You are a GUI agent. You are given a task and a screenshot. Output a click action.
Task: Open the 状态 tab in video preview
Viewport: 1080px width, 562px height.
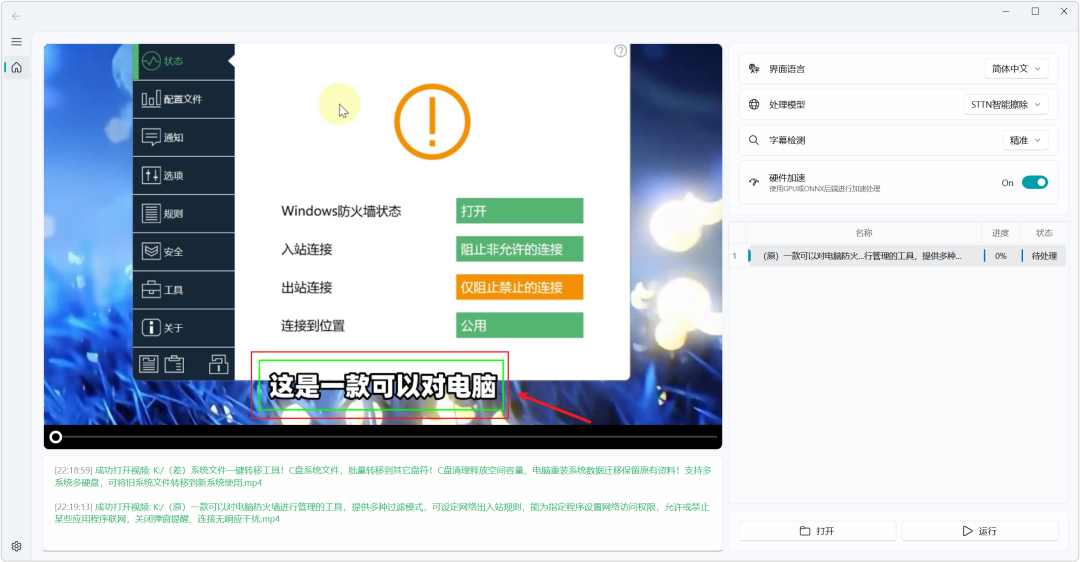tap(184, 61)
